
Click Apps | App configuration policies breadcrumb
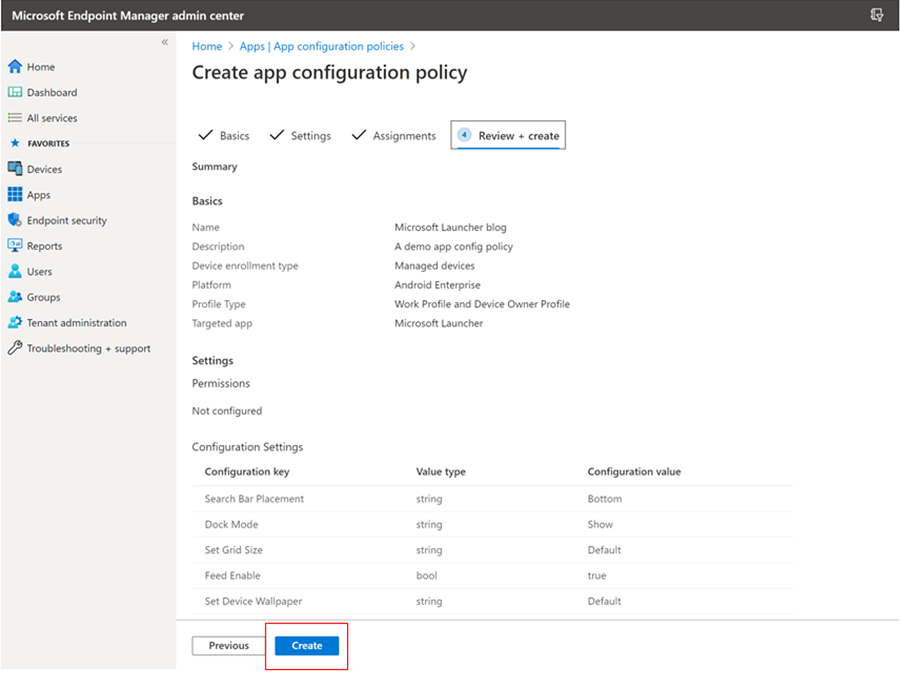(x=321, y=46)
